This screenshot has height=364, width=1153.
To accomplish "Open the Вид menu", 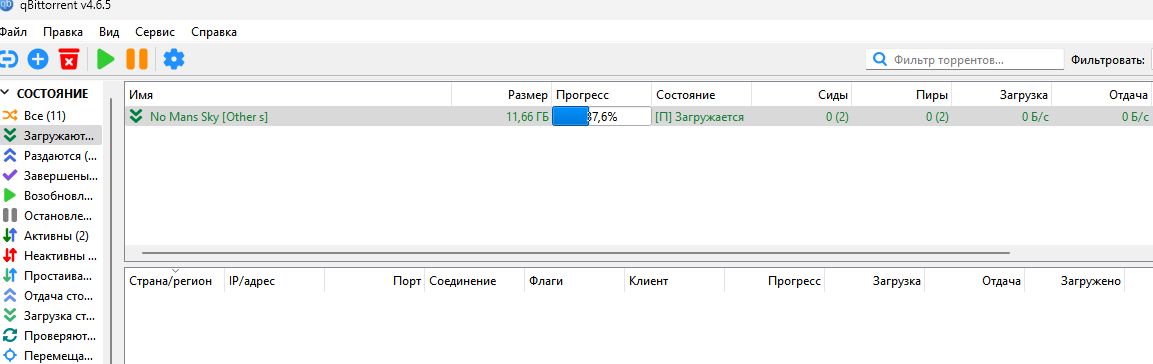I will (109, 32).
